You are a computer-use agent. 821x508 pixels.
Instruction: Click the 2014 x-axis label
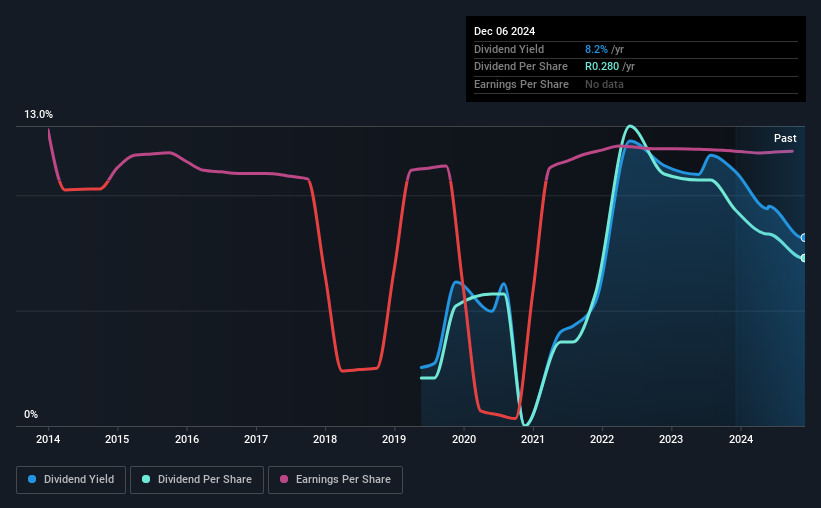[x=48, y=439]
